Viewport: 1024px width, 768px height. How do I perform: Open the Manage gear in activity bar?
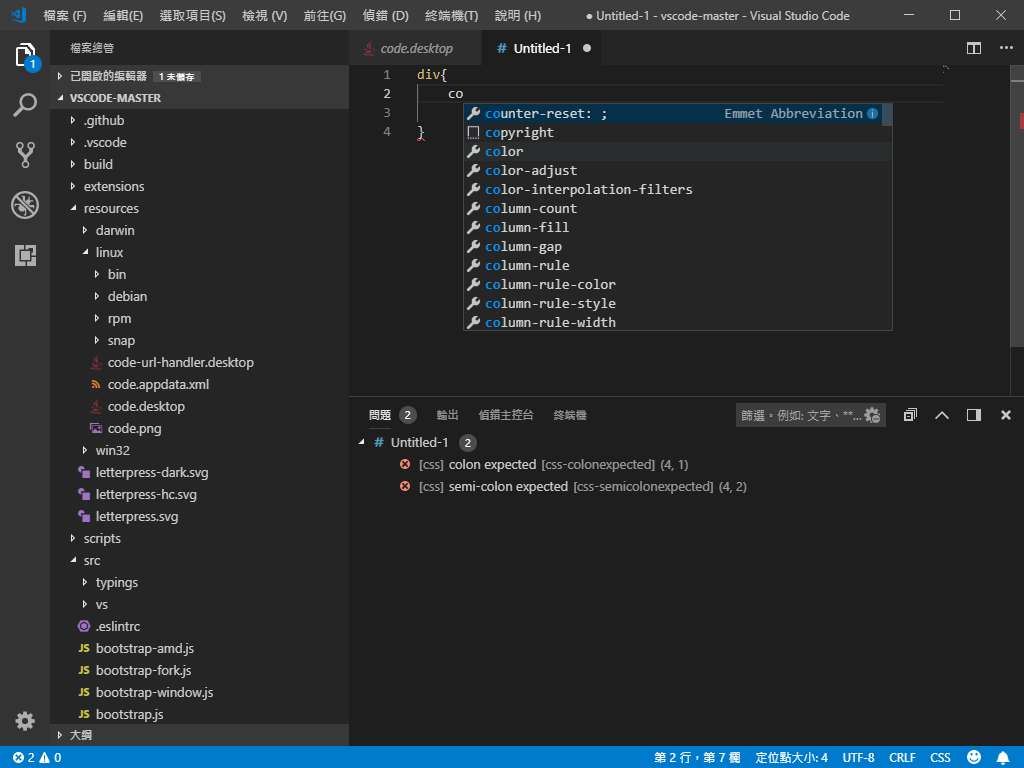pos(25,720)
